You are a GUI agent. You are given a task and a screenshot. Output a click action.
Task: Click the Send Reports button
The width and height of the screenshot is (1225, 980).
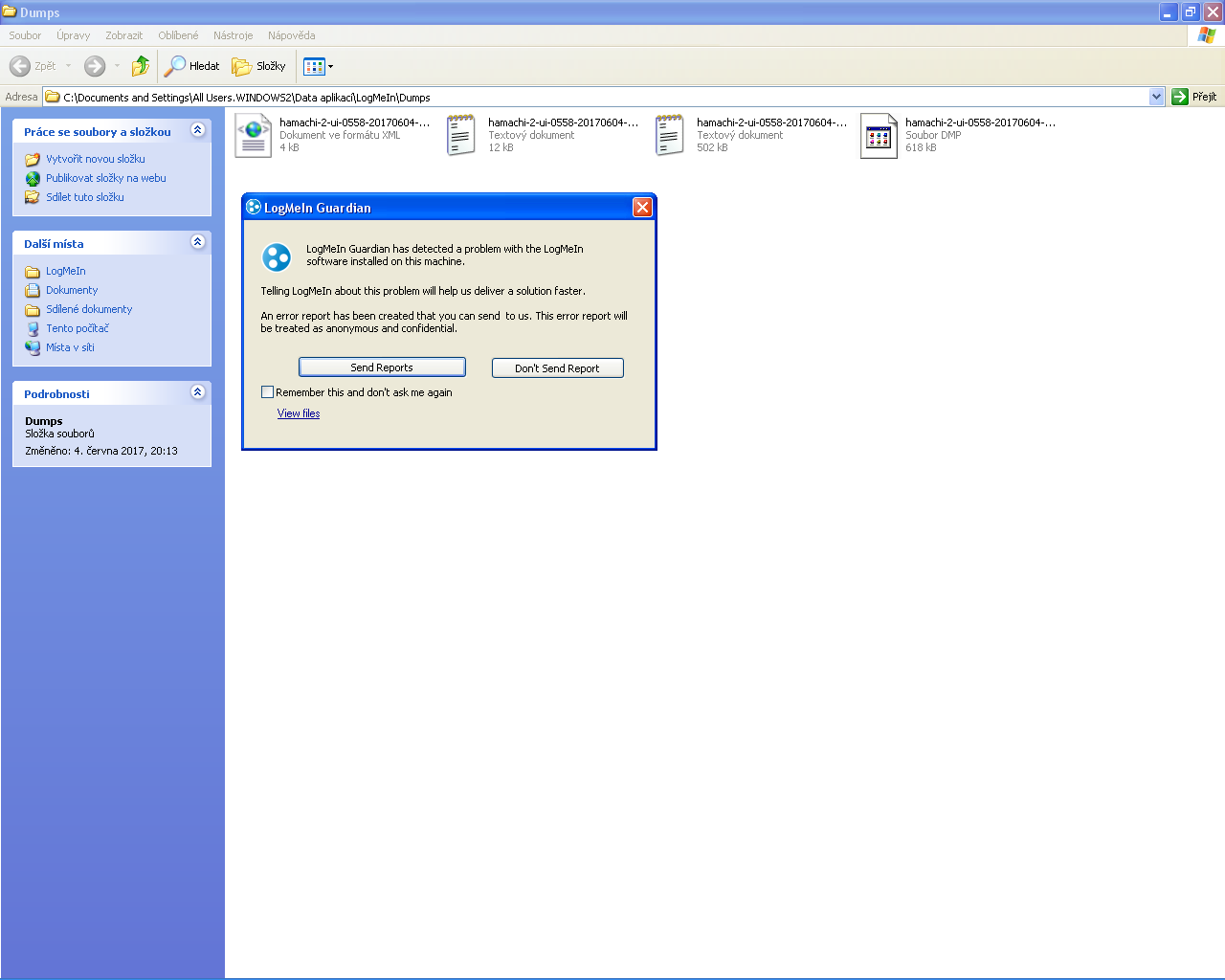coord(382,367)
